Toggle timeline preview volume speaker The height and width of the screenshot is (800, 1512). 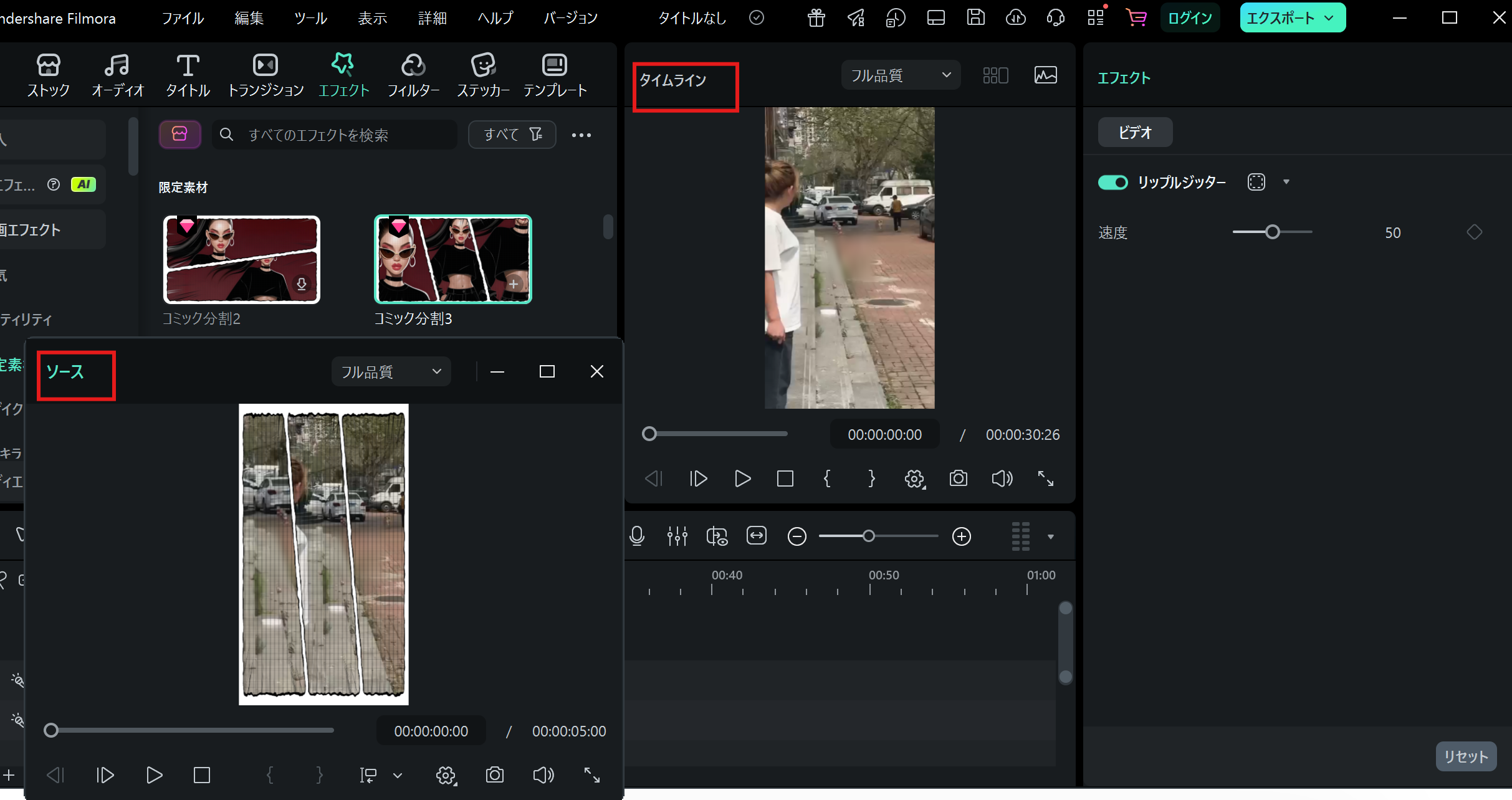point(1002,479)
